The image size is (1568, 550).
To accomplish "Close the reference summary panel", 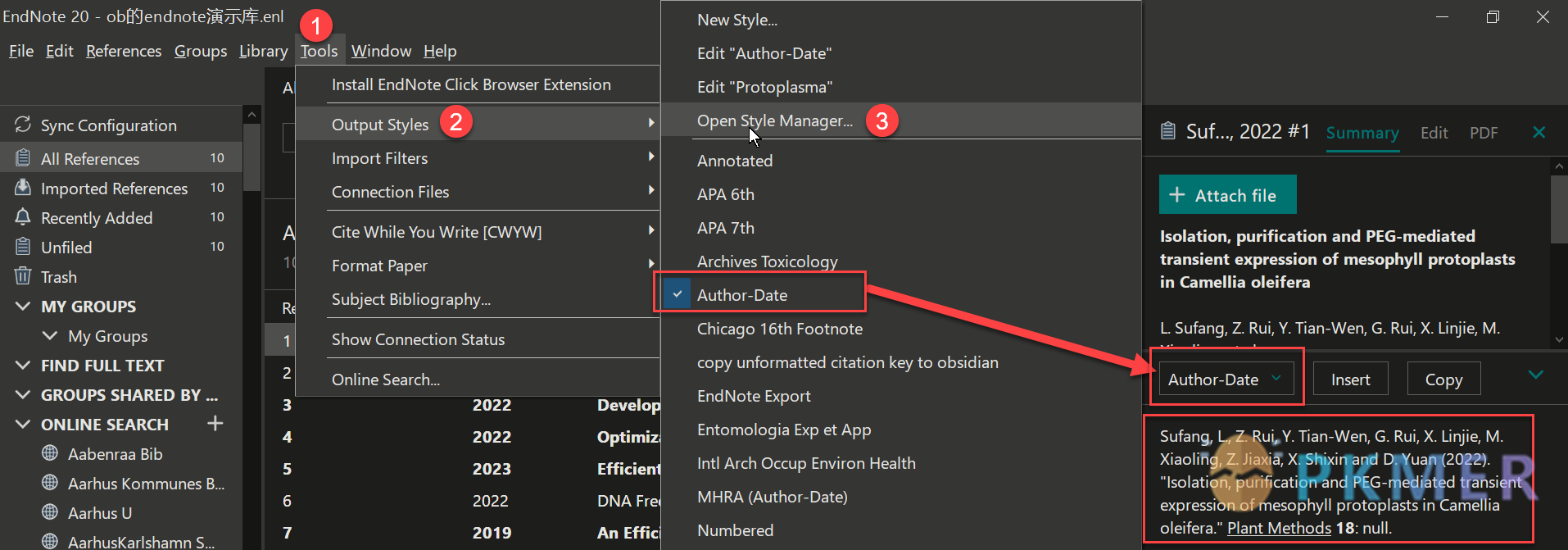I will tap(1539, 132).
